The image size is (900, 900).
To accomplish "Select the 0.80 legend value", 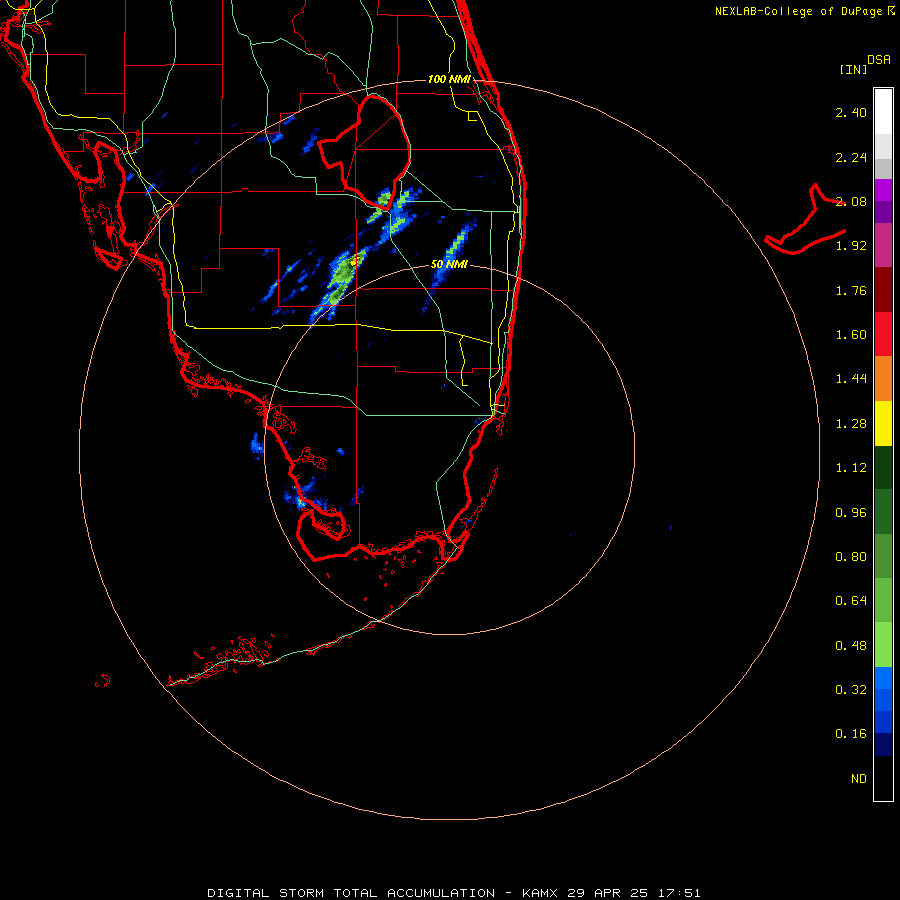I will (851, 557).
